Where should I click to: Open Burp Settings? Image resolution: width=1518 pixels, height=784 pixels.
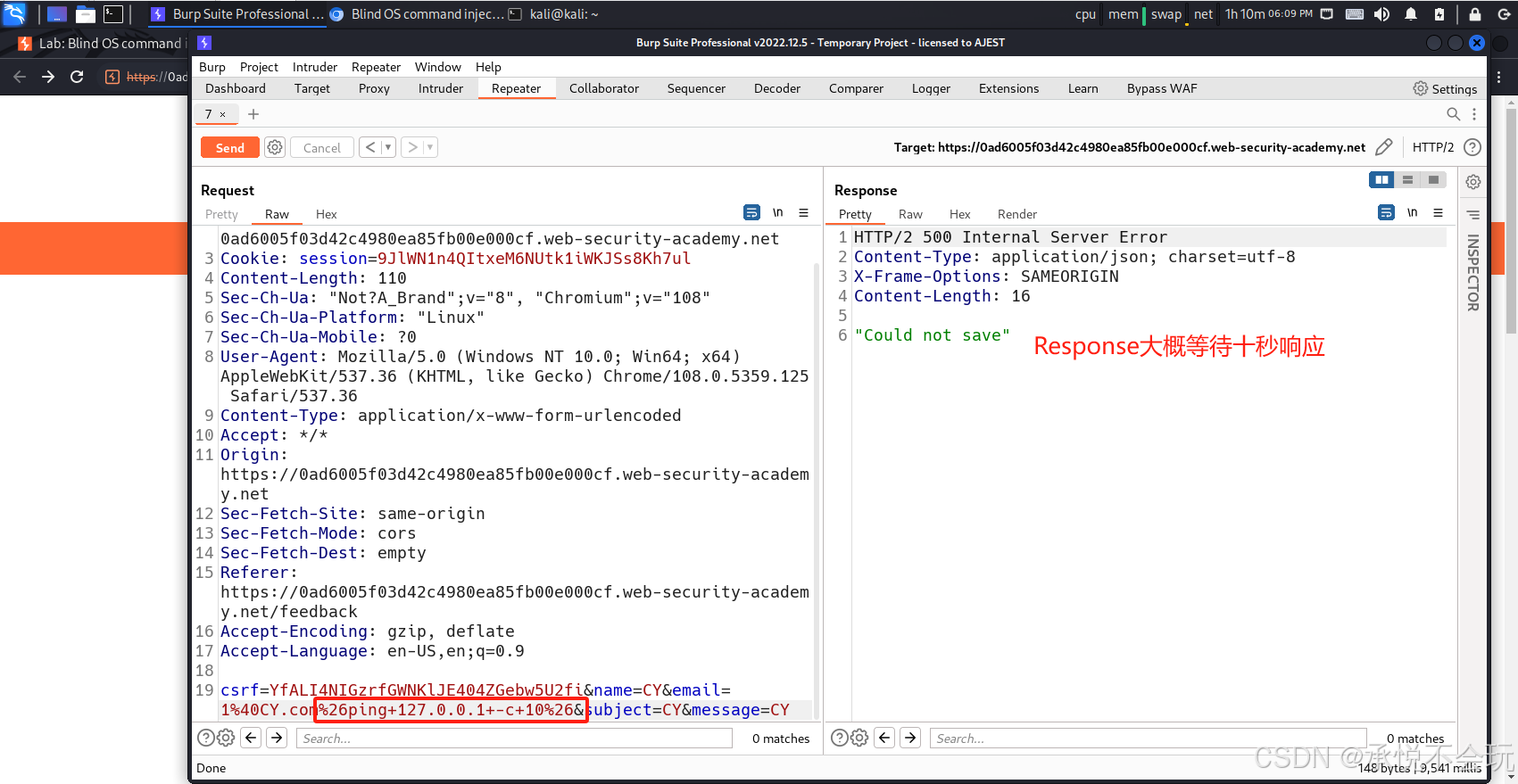click(x=1445, y=88)
